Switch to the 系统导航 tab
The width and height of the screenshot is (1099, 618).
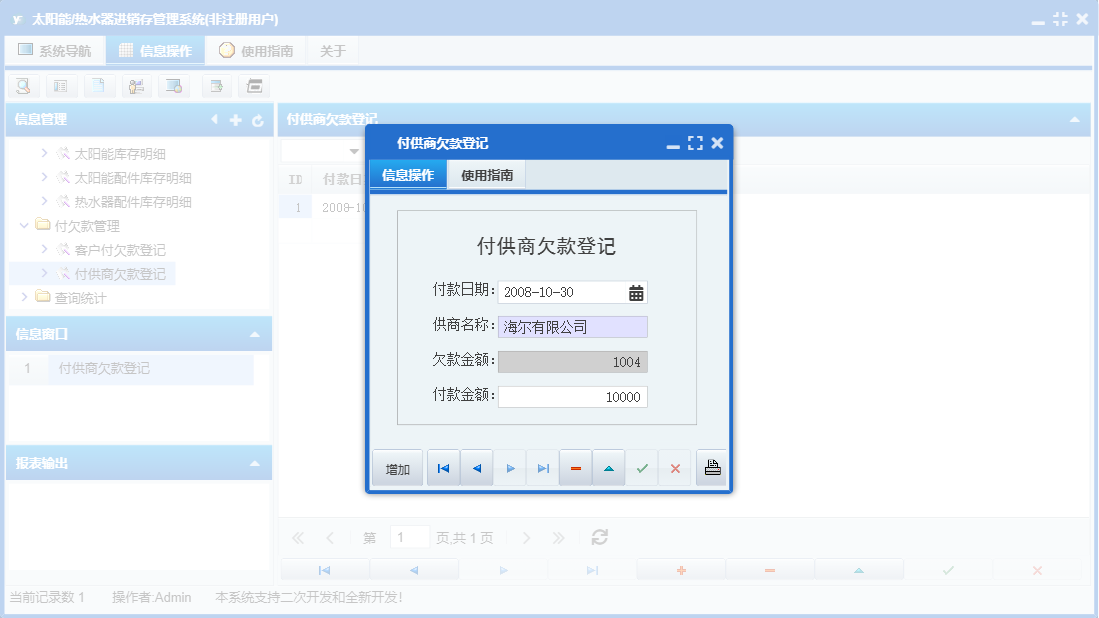pyautogui.click(x=55, y=49)
